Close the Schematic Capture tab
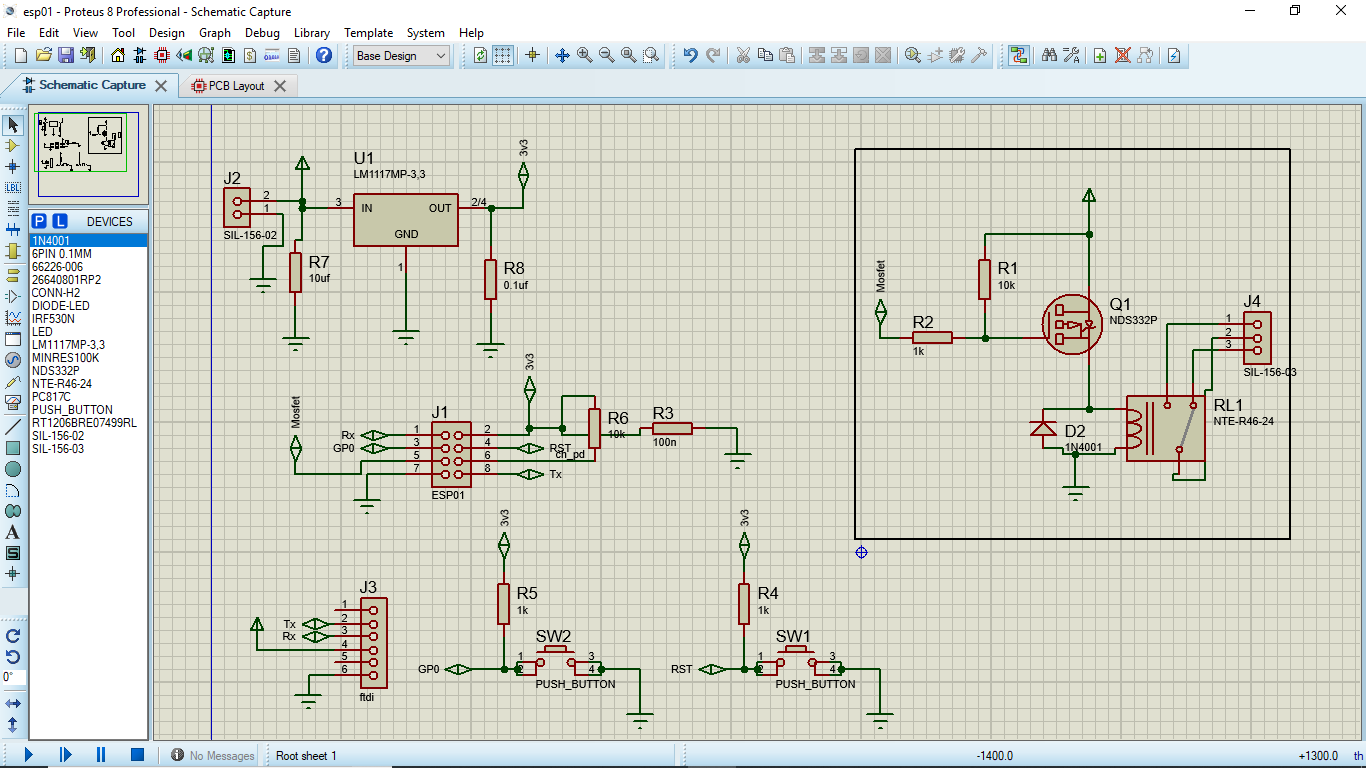1366x768 pixels. 161,86
